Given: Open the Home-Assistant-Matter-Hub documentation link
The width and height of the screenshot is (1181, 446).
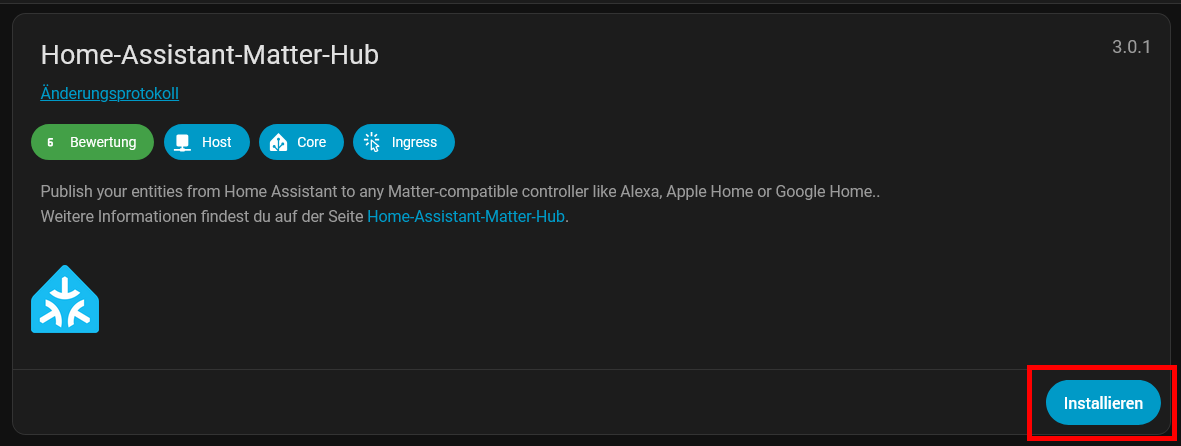Looking at the screenshot, I should tap(466, 215).
